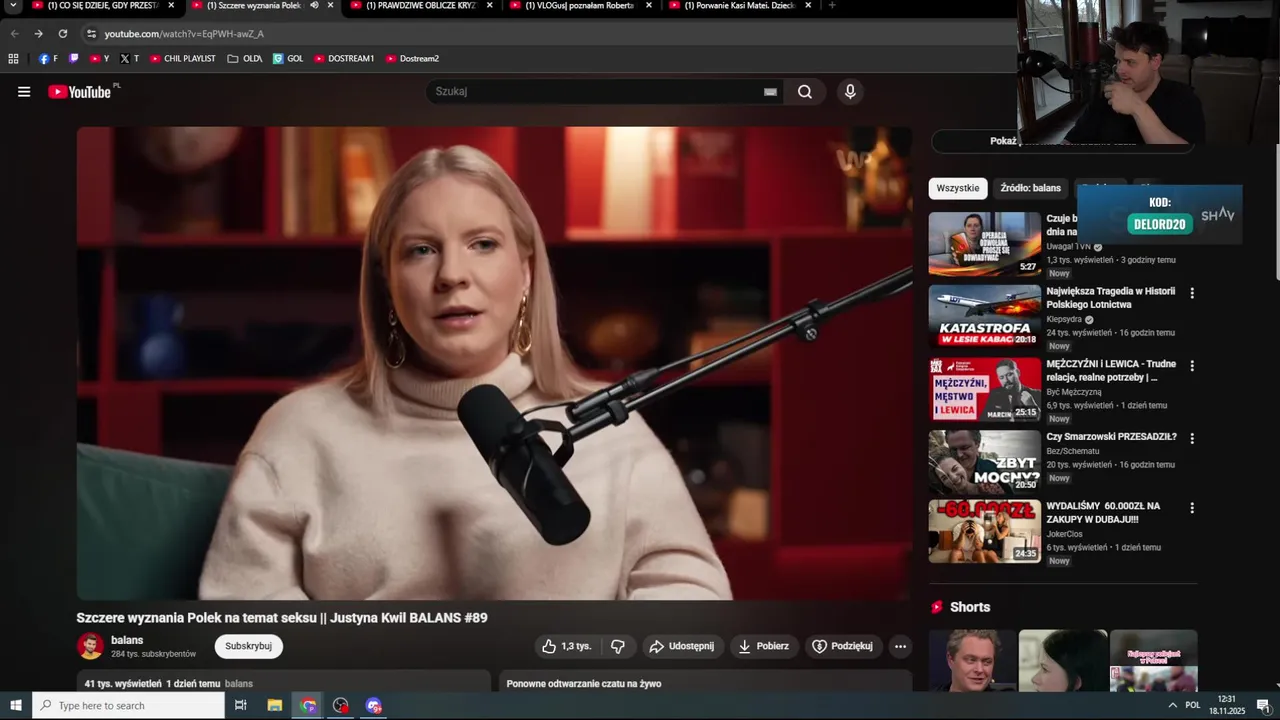Open the YouTube bookmark labeled Y
This screenshot has height=720, width=1280.
pos(100,59)
